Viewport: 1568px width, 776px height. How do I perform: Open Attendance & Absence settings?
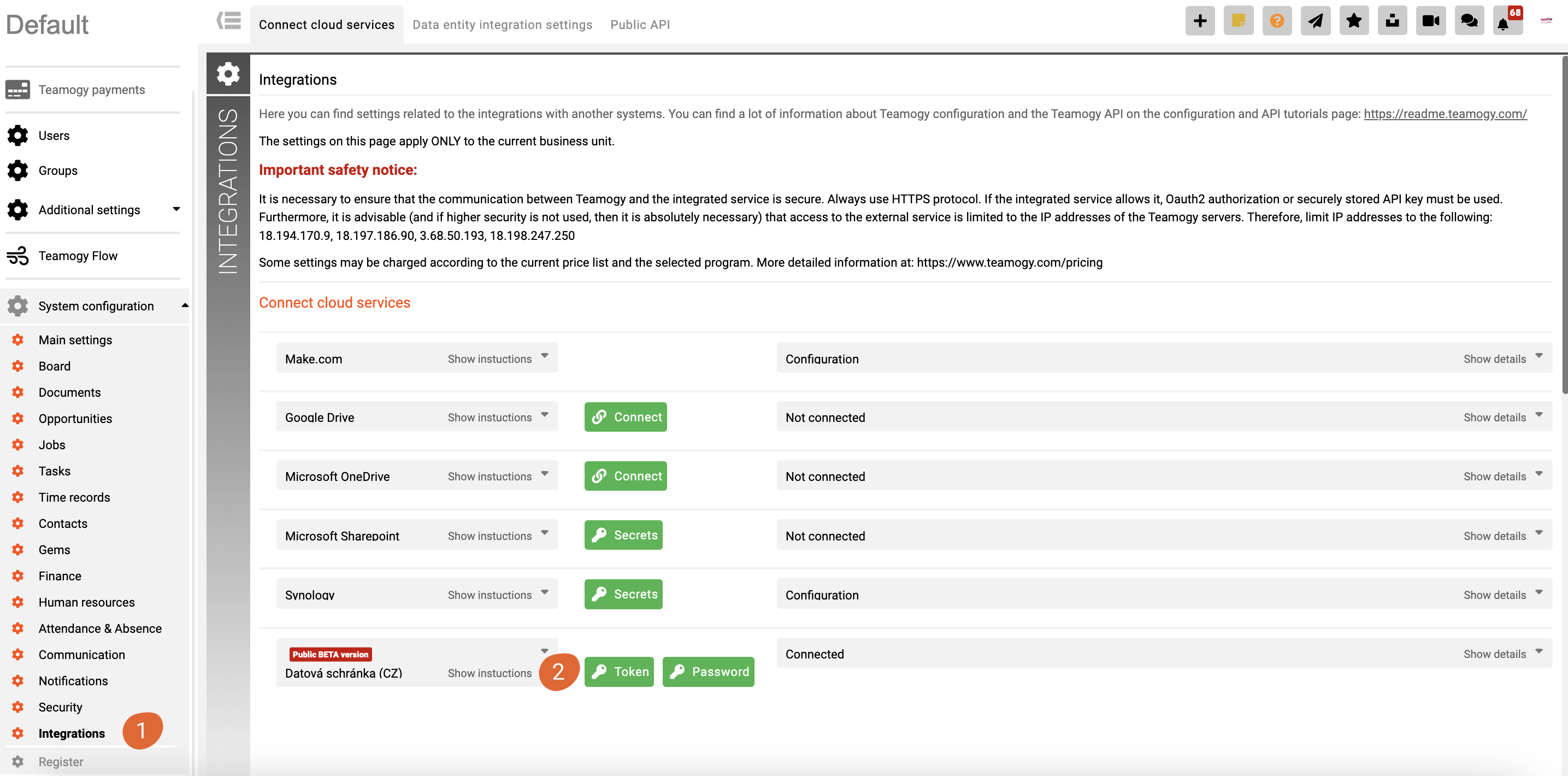click(x=100, y=628)
